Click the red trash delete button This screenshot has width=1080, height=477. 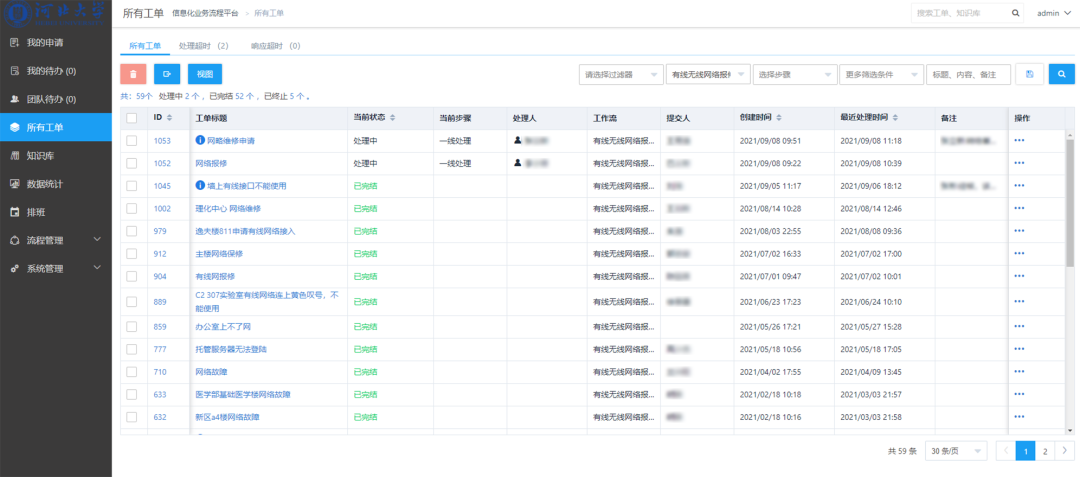(x=133, y=74)
